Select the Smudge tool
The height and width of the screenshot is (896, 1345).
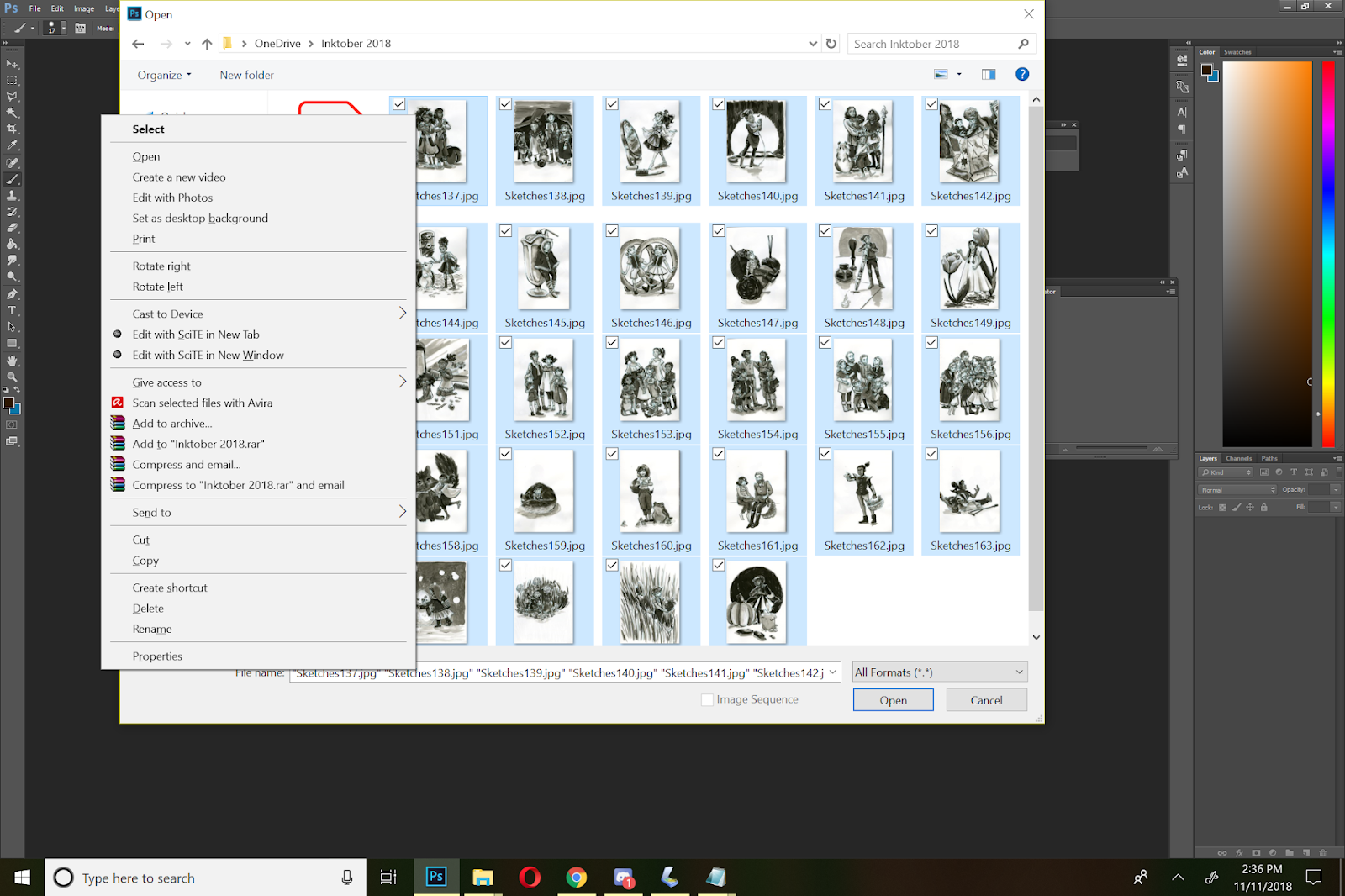pos(12,261)
